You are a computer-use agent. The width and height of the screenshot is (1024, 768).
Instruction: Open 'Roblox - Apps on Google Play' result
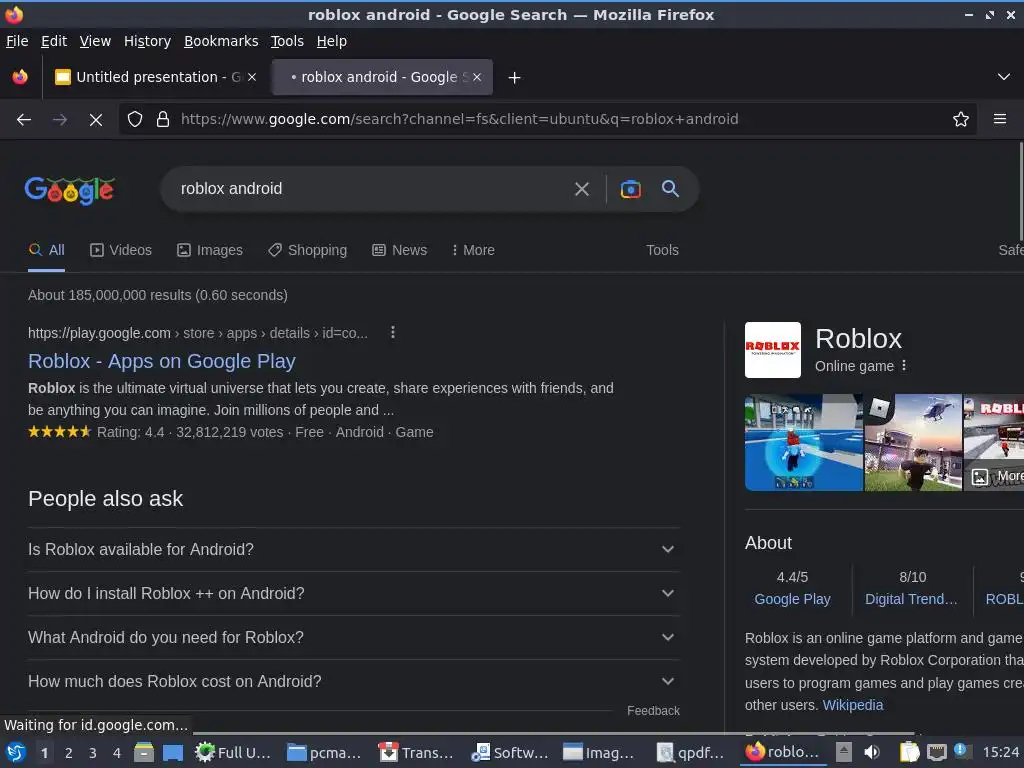162,361
